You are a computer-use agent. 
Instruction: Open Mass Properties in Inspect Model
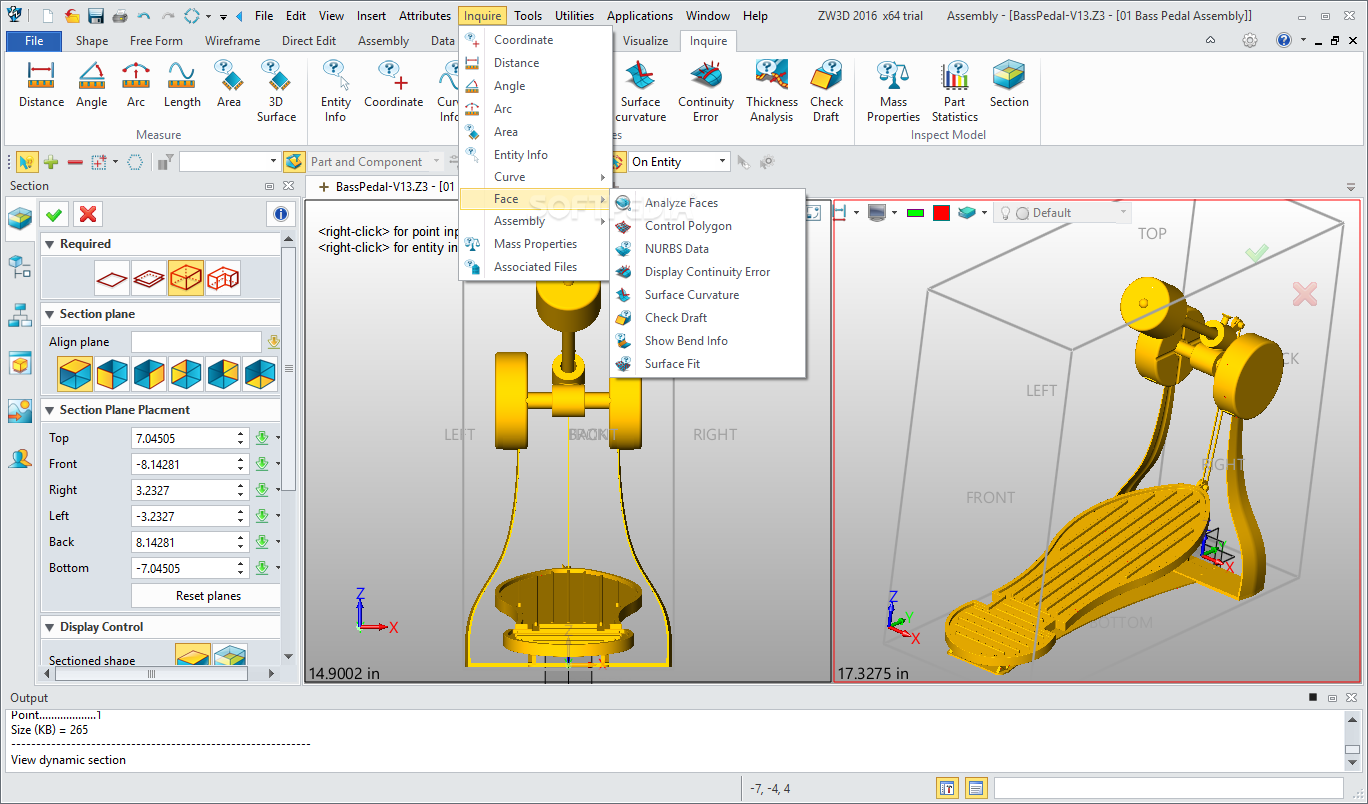click(893, 91)
